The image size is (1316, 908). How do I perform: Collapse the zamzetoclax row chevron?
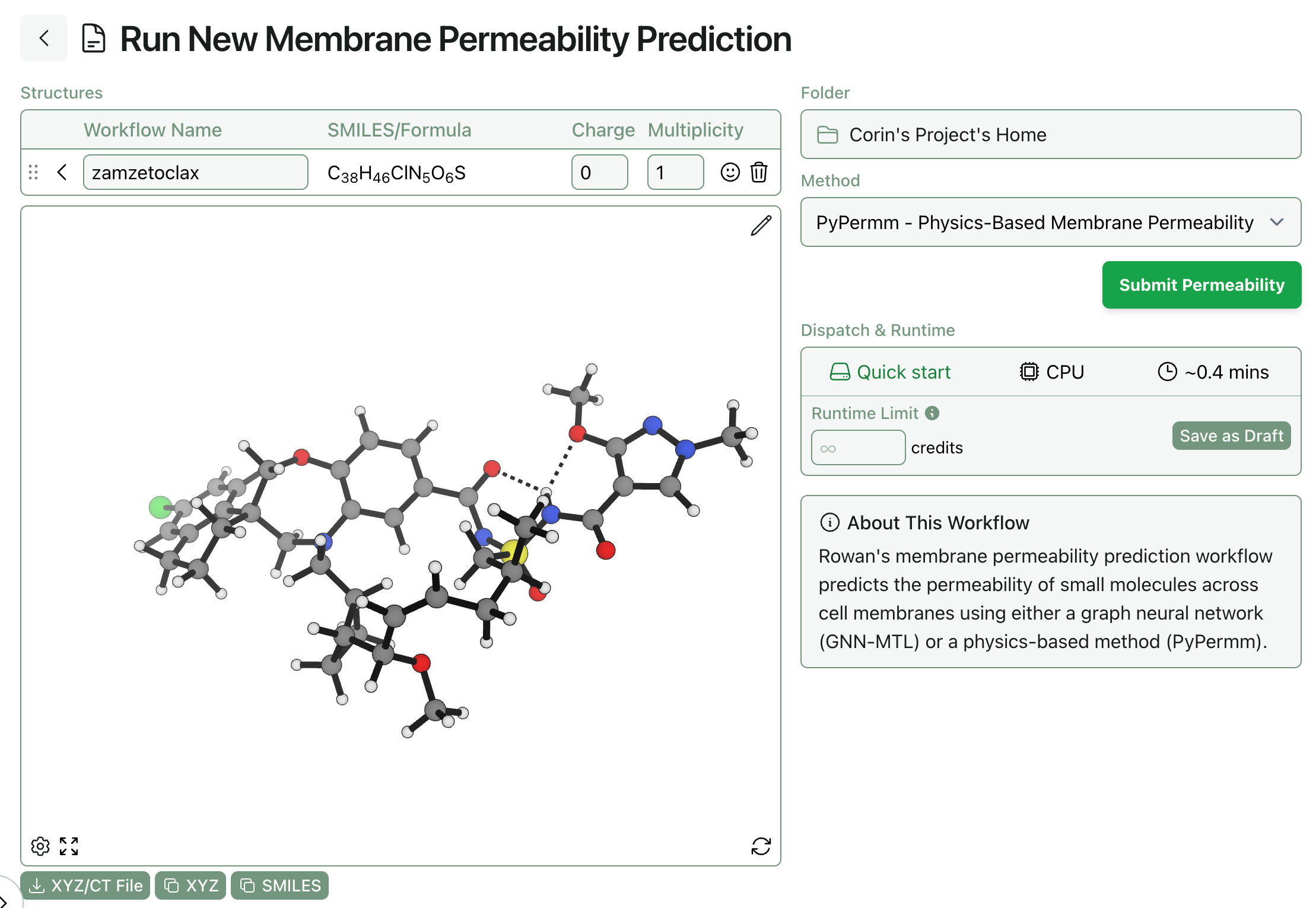(62, 173)
